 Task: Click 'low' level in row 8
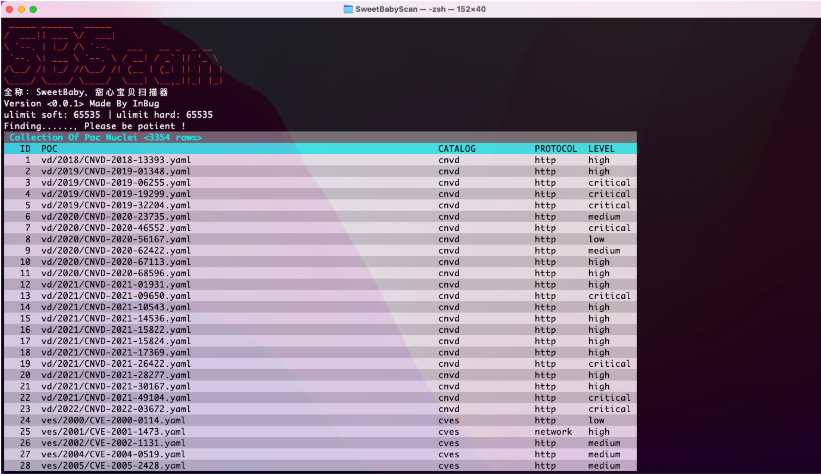596,239
